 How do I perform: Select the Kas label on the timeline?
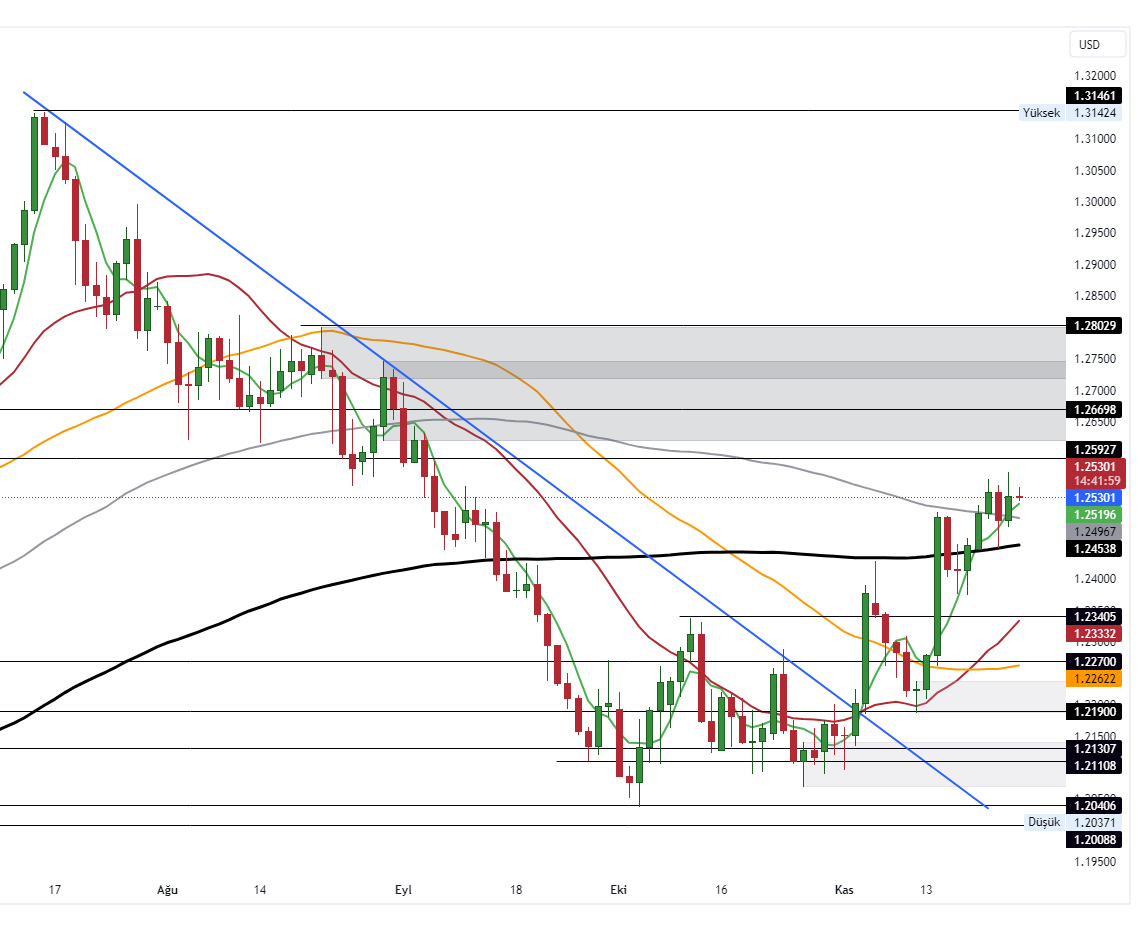[844, 888]
